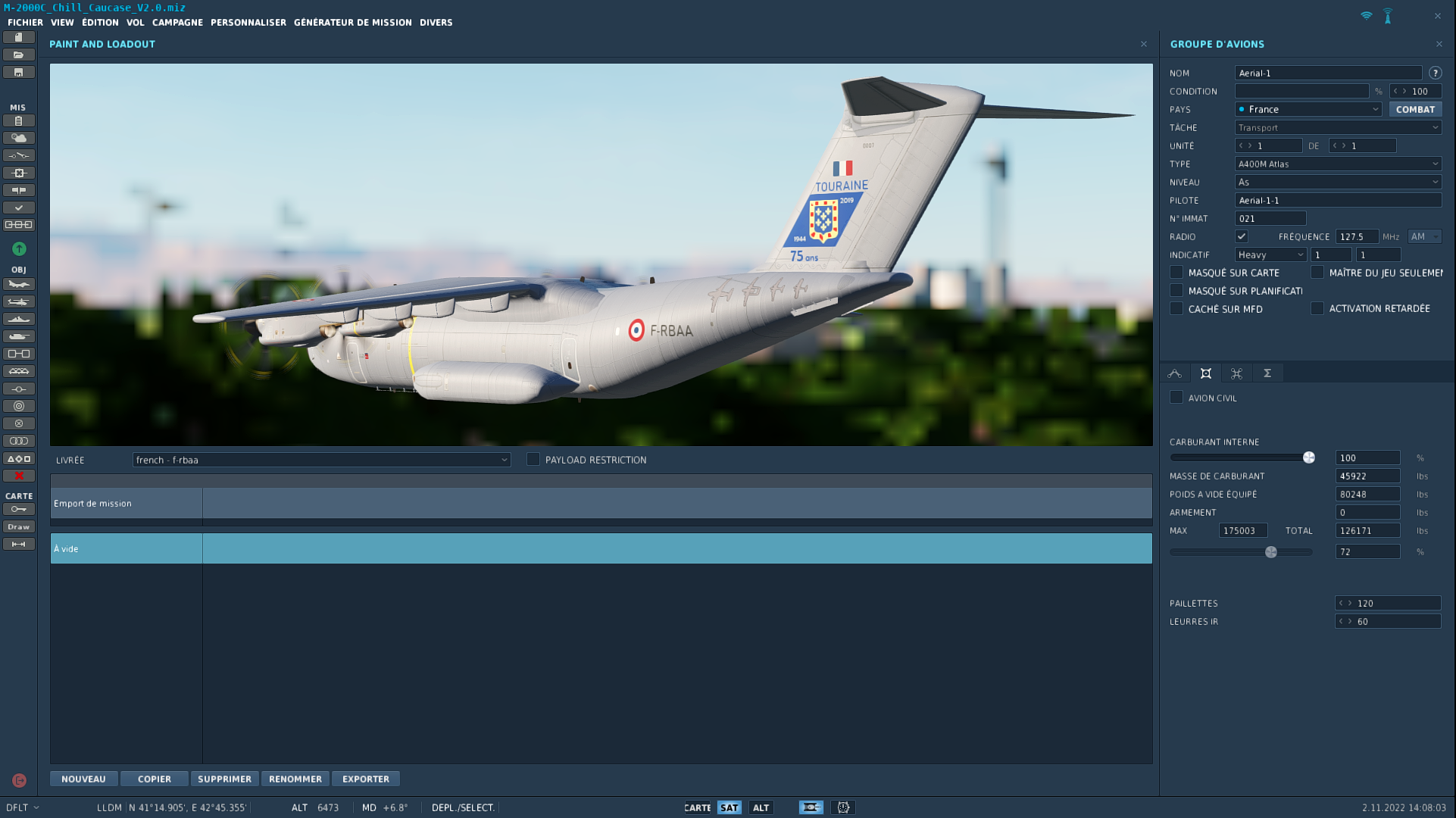The image size is (1456, 818).
Task: Select the ship group tool
Action: [x=19, y=319]
